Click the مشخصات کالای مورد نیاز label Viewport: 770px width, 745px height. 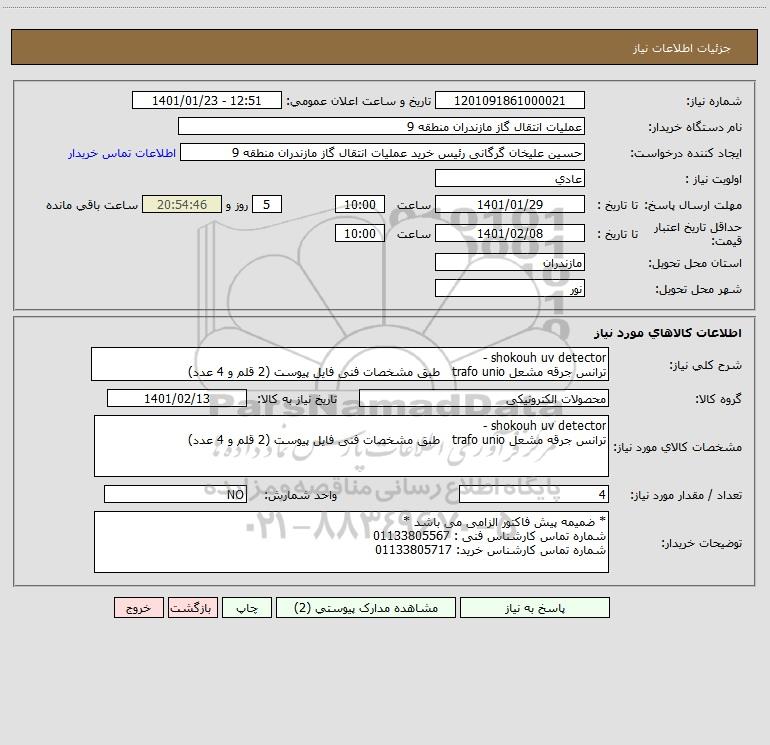tap(678, 447)
